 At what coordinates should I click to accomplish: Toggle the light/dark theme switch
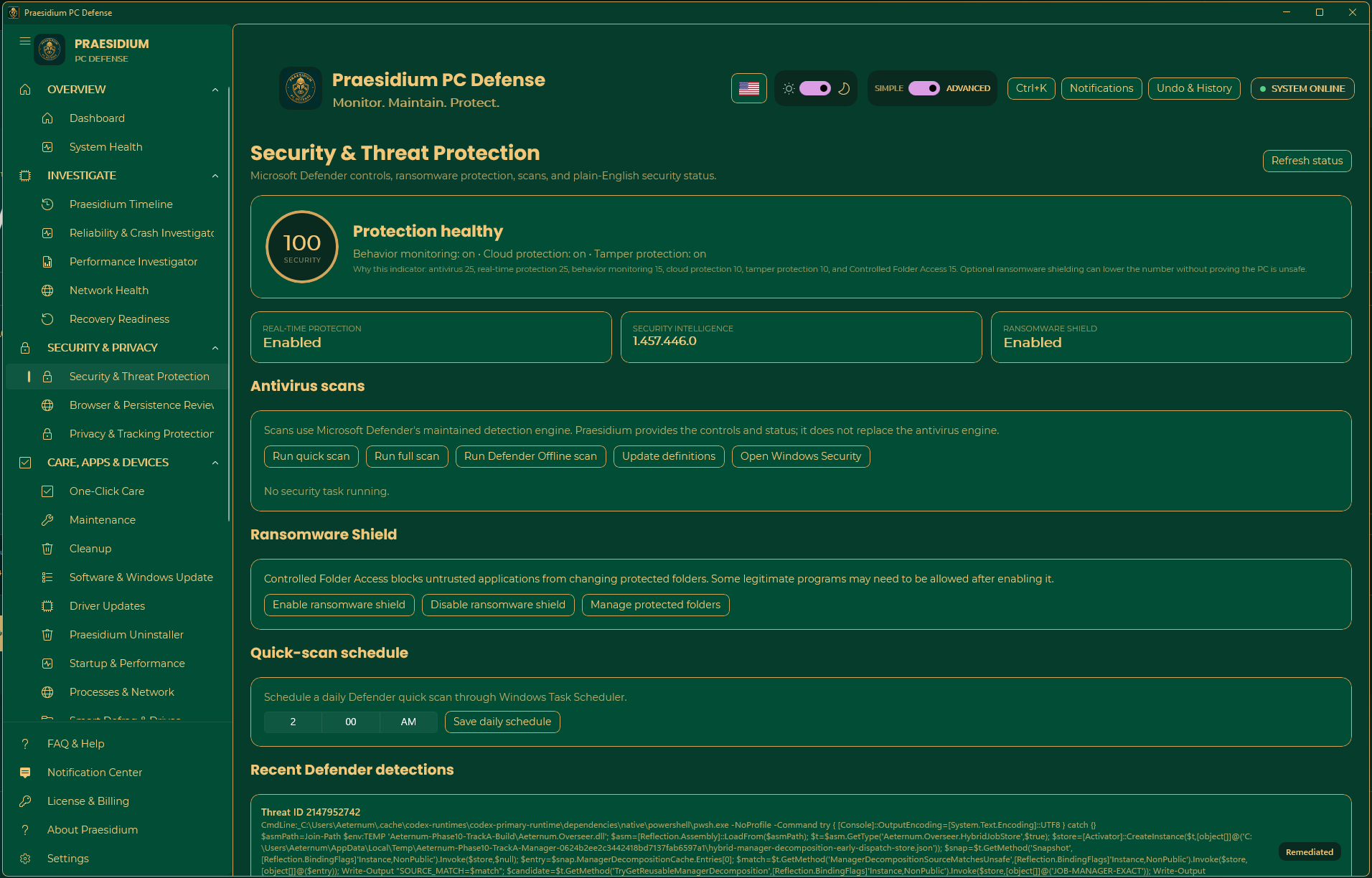tap(815, 88)
